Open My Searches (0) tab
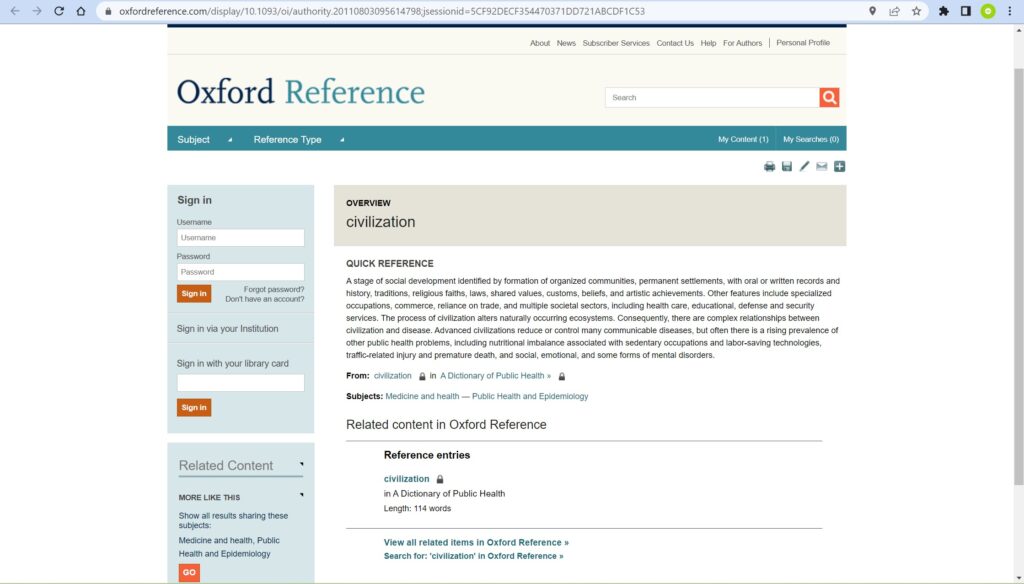The width and height of the screenshot is (1024, 584). (x=810, y=139)
